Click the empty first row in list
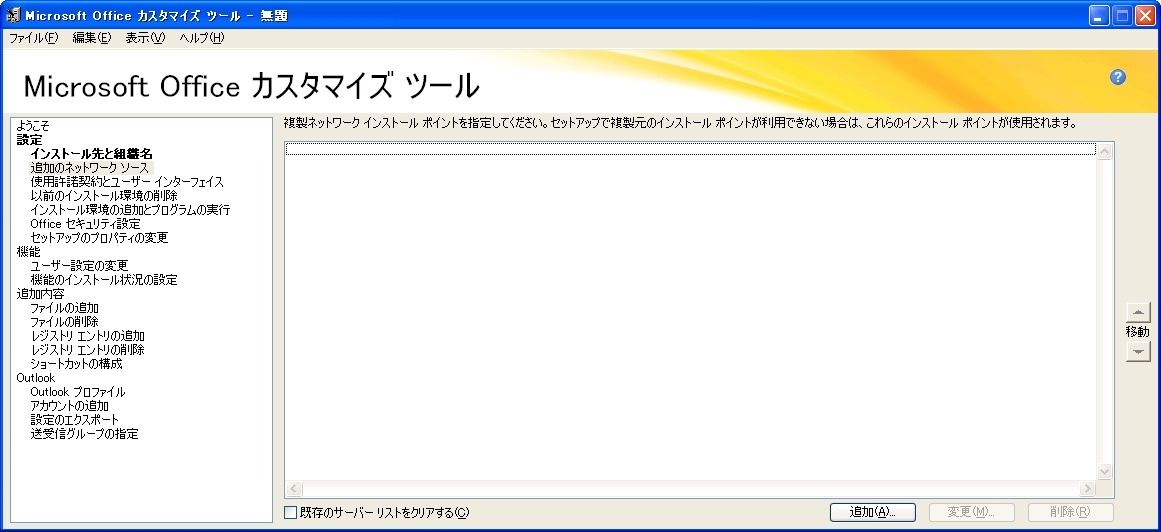 coord(690,149)
